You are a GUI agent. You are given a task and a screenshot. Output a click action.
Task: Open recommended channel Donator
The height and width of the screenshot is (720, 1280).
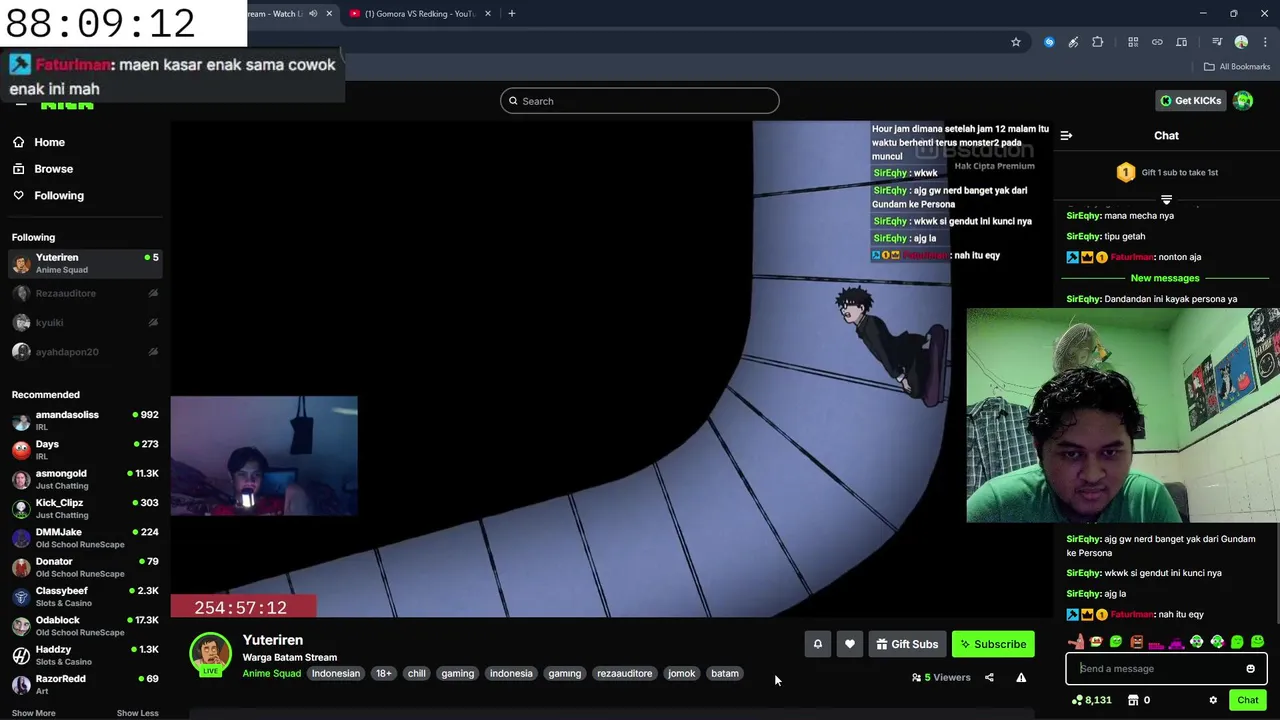85,567
